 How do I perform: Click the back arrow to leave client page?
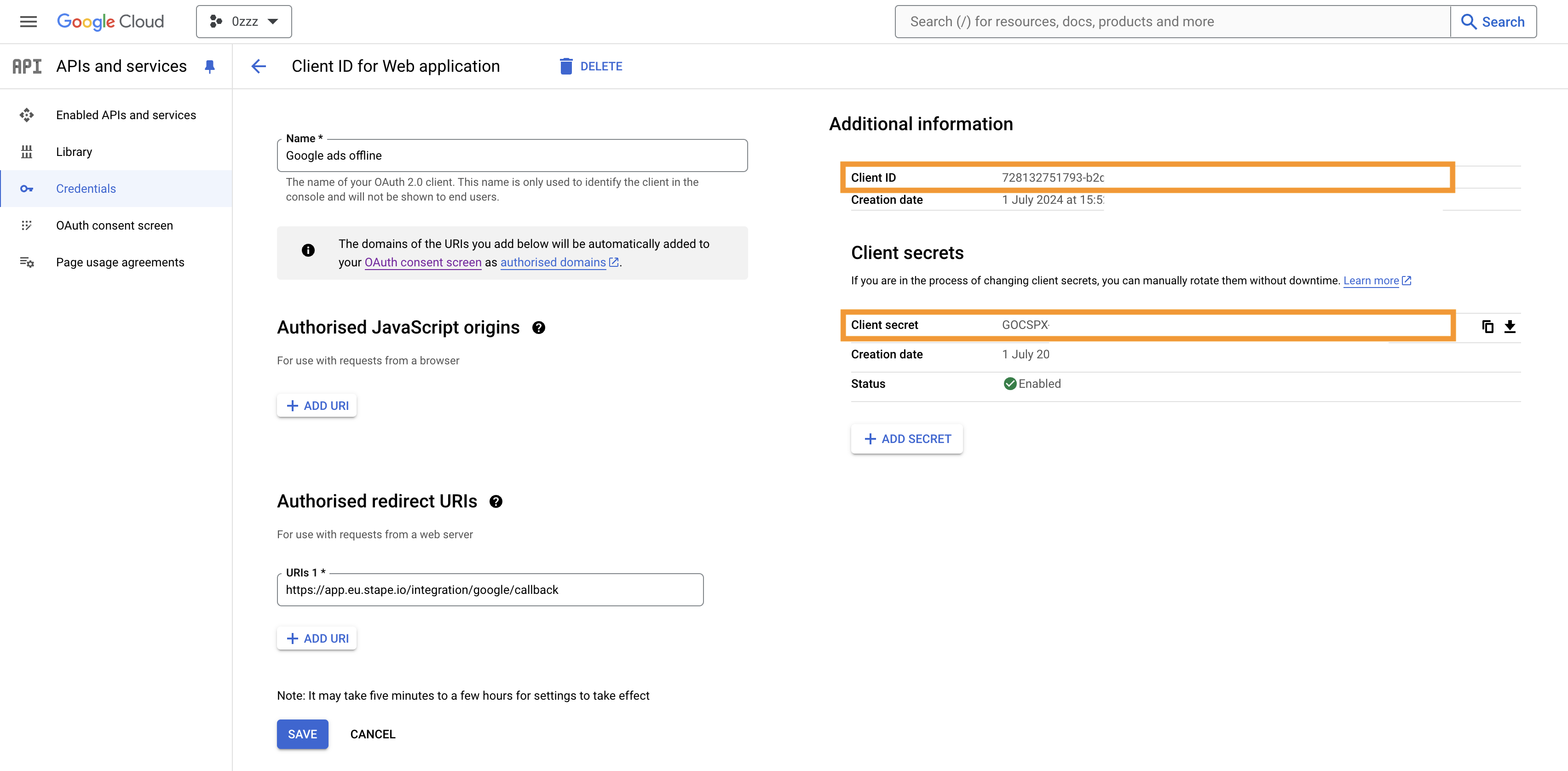259,66
